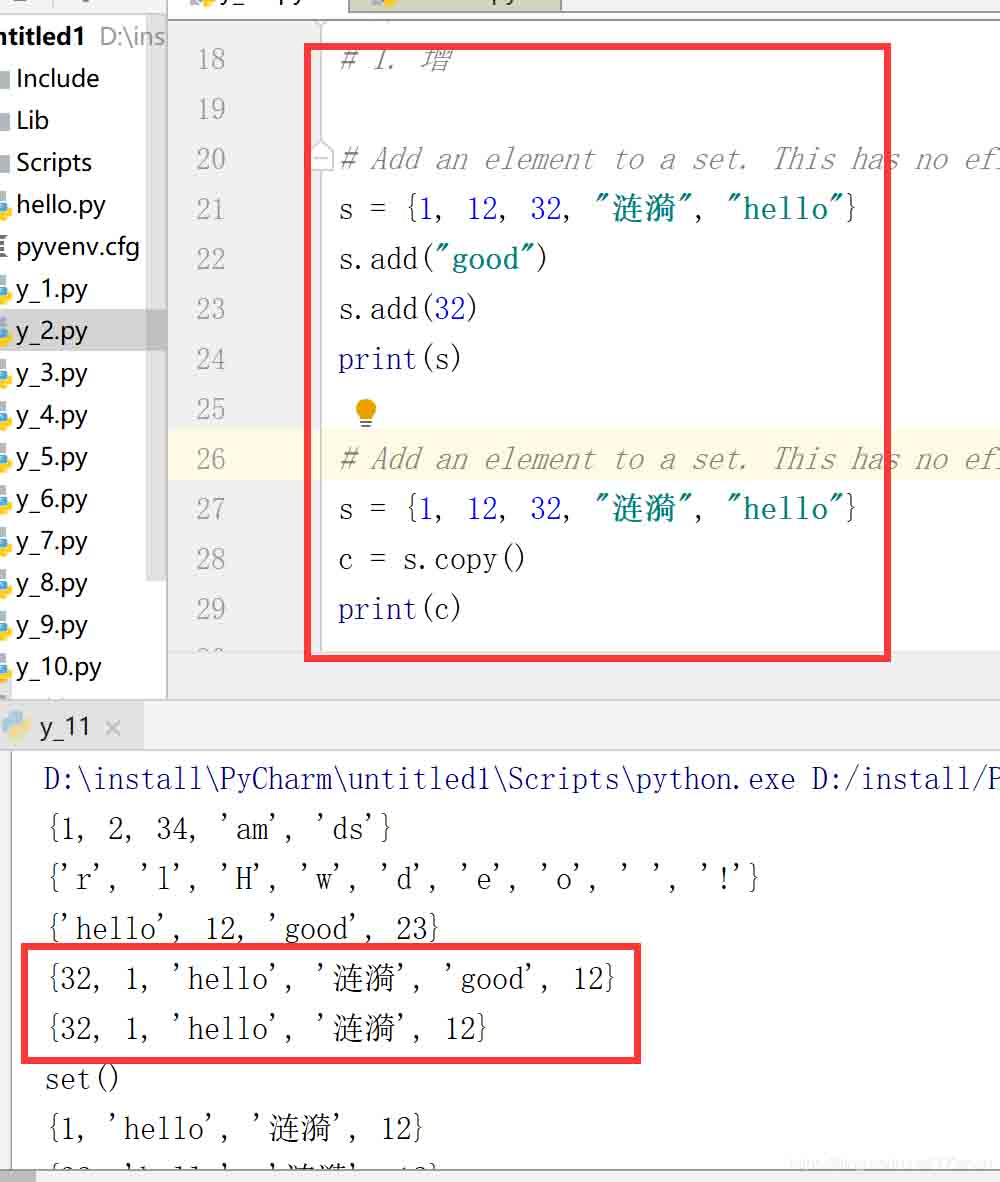
Task: Select y_1.py in the project tree
Action: (51, 289)
